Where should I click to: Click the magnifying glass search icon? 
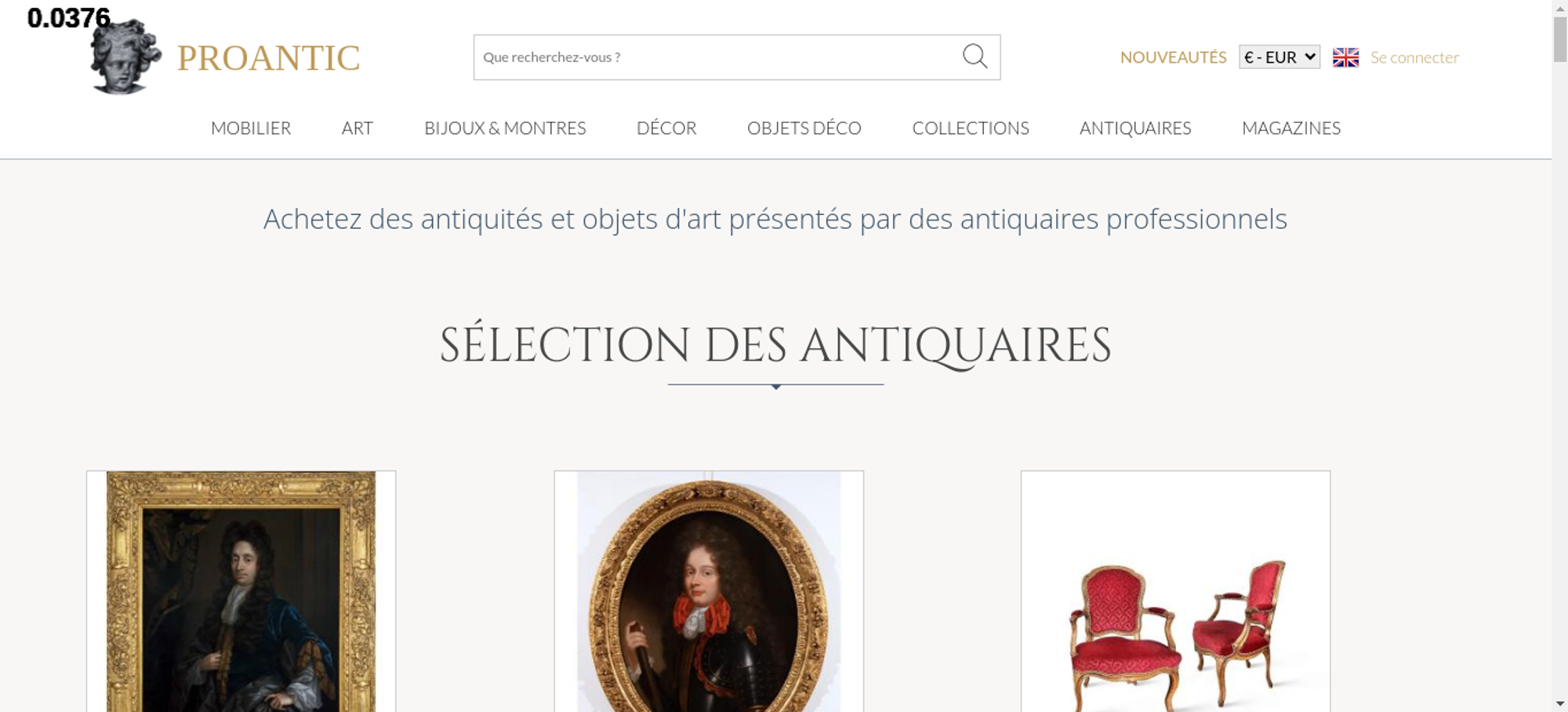975,56
